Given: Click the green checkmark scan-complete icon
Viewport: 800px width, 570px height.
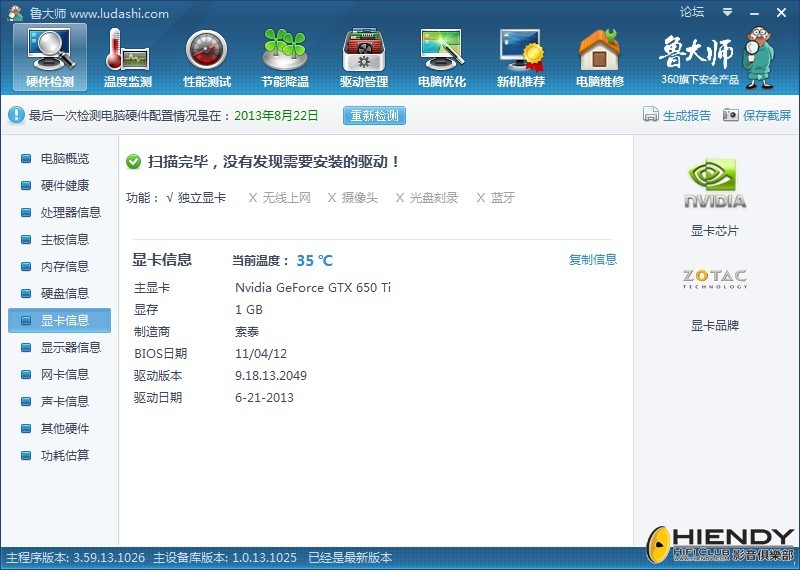Looking at the screenshot, I should pos(133,162).
